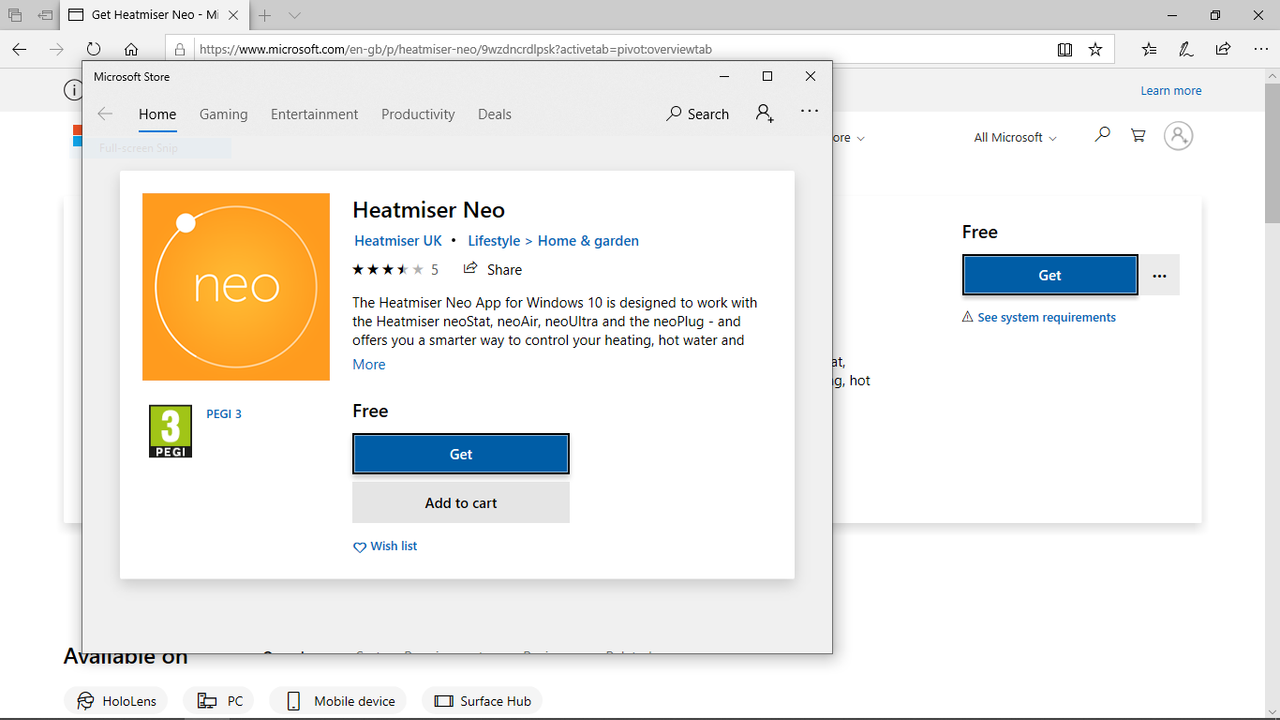Share this page from Edge toolbar

1223,49
